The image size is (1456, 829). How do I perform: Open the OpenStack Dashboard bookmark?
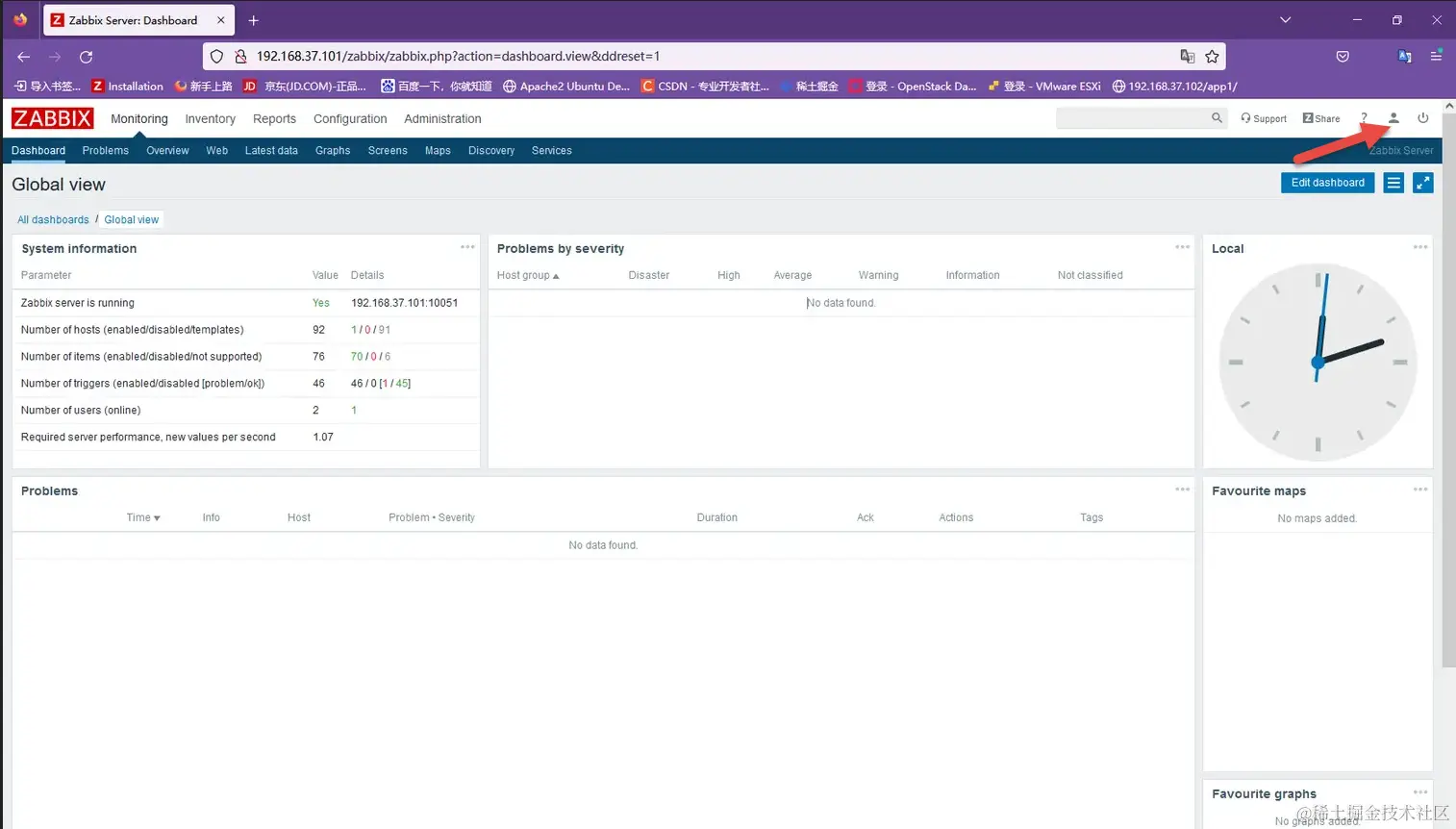912,87
